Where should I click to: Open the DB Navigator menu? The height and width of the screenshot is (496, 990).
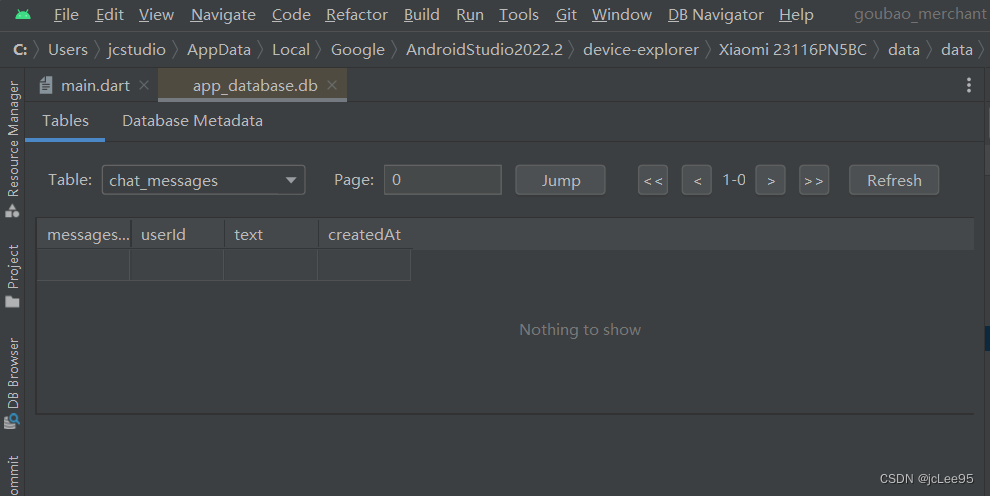(x=716, y=15)
